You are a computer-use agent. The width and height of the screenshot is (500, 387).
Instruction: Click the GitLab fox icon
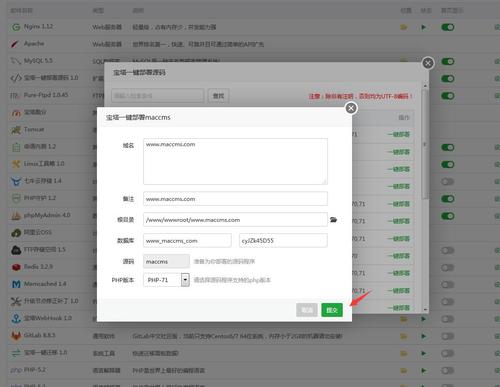point(16,336)
